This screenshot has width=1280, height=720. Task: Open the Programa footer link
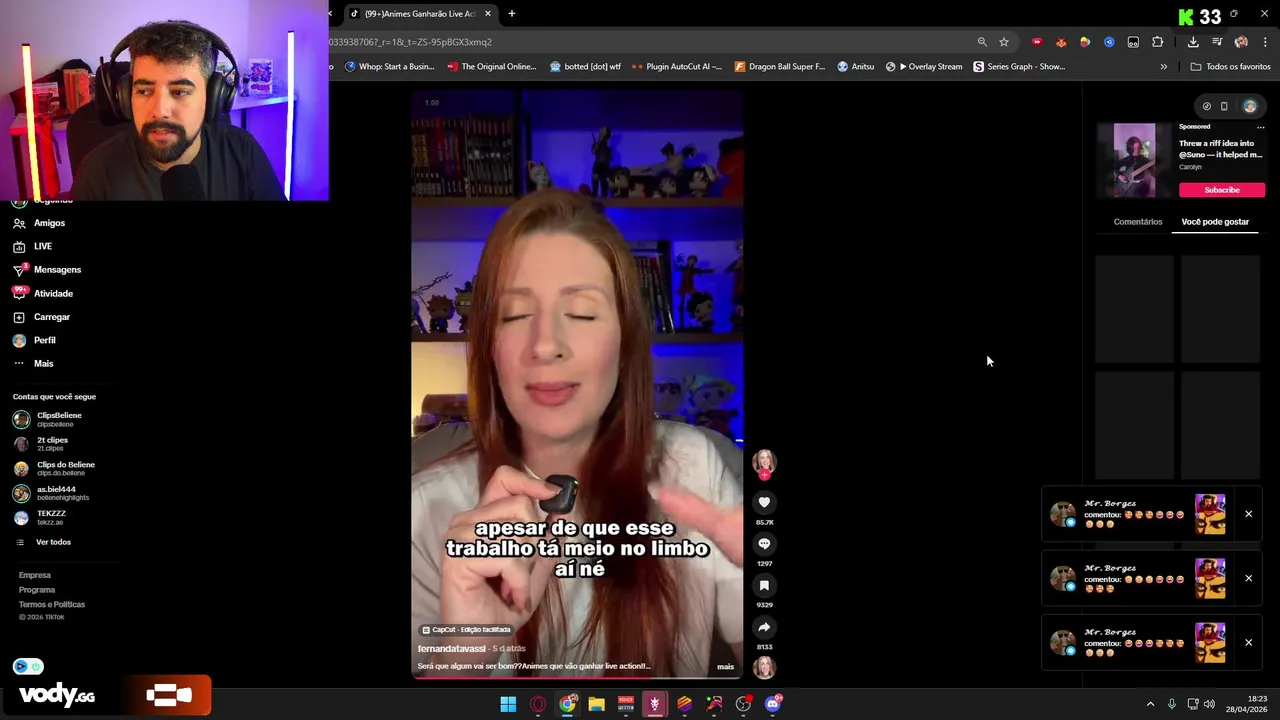[37, 590]
